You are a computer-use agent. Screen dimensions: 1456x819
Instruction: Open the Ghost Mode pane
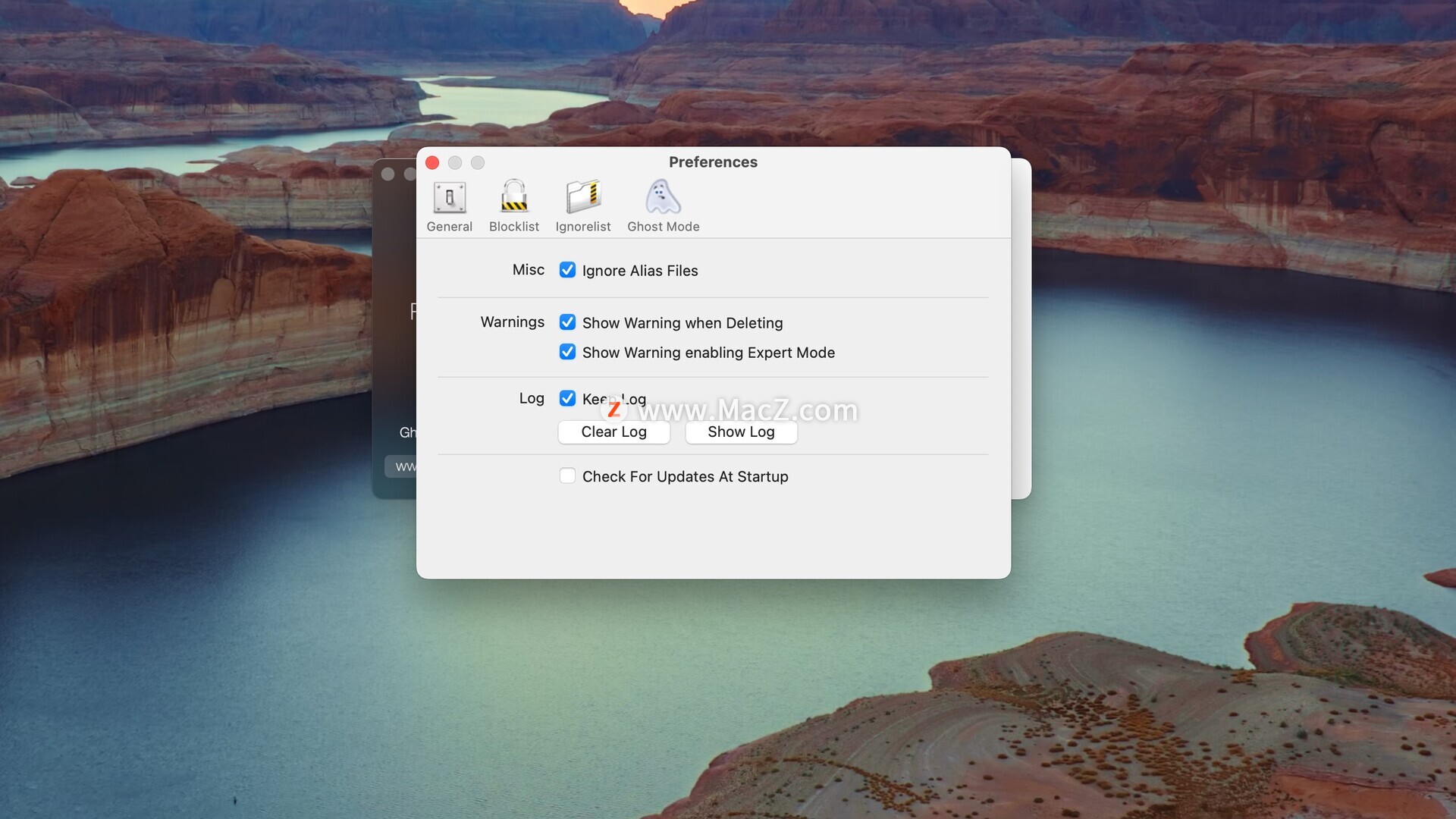coord(663,206)
